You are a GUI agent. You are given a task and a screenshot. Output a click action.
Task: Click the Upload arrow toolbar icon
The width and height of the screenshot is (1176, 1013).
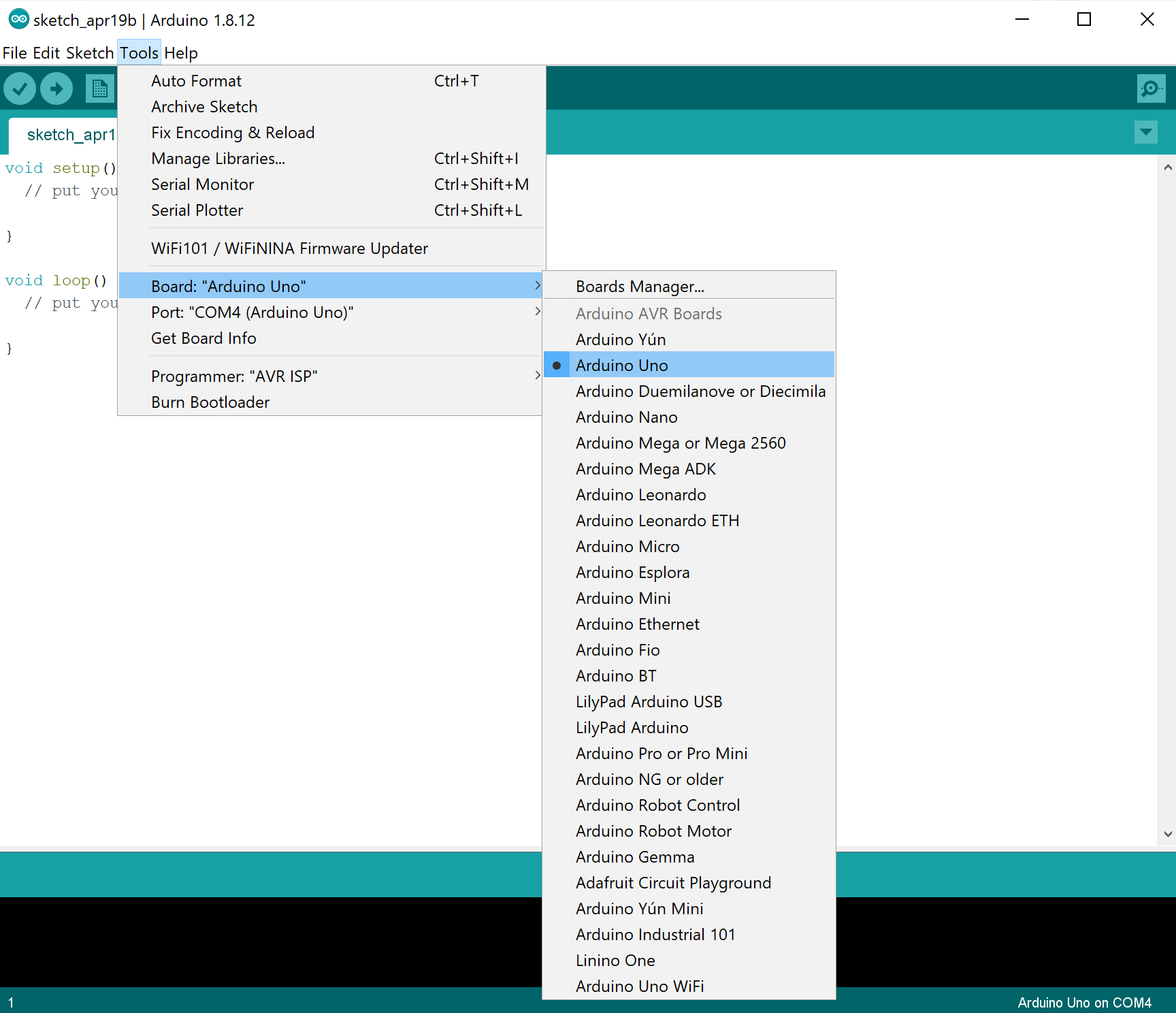(56, 89)
